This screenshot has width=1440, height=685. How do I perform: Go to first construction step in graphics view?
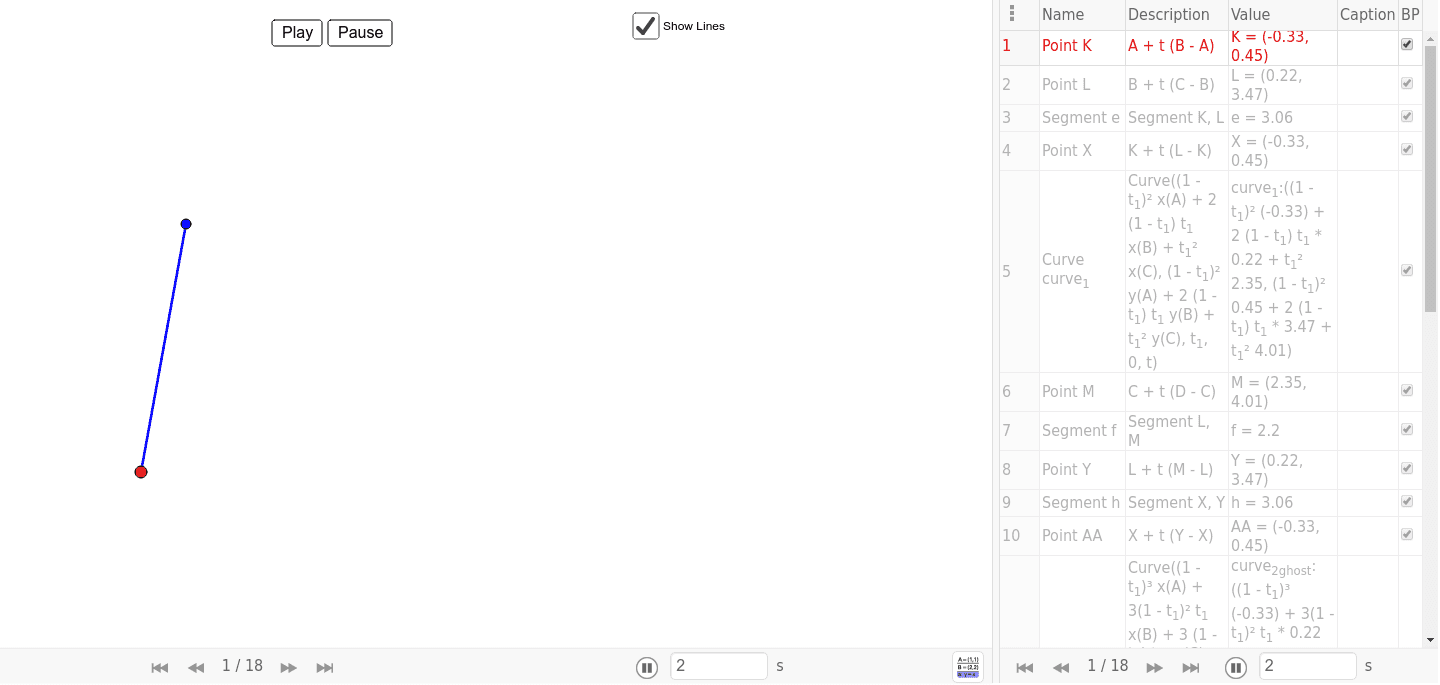click(159, 668)
